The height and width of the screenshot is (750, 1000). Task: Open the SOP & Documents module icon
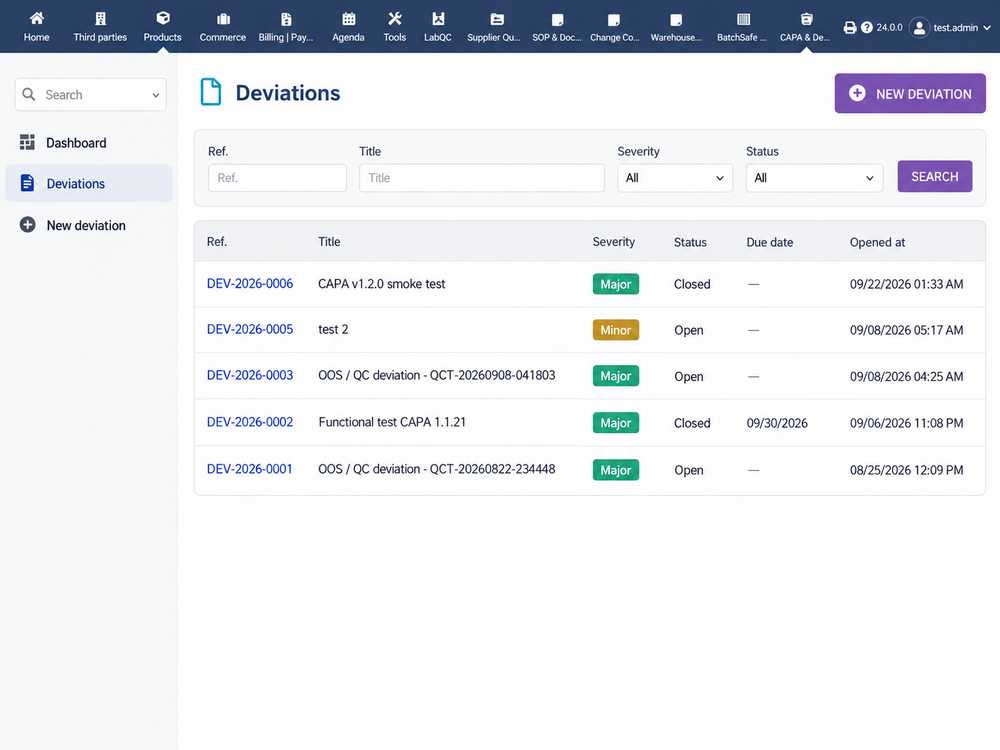point(557,20)
